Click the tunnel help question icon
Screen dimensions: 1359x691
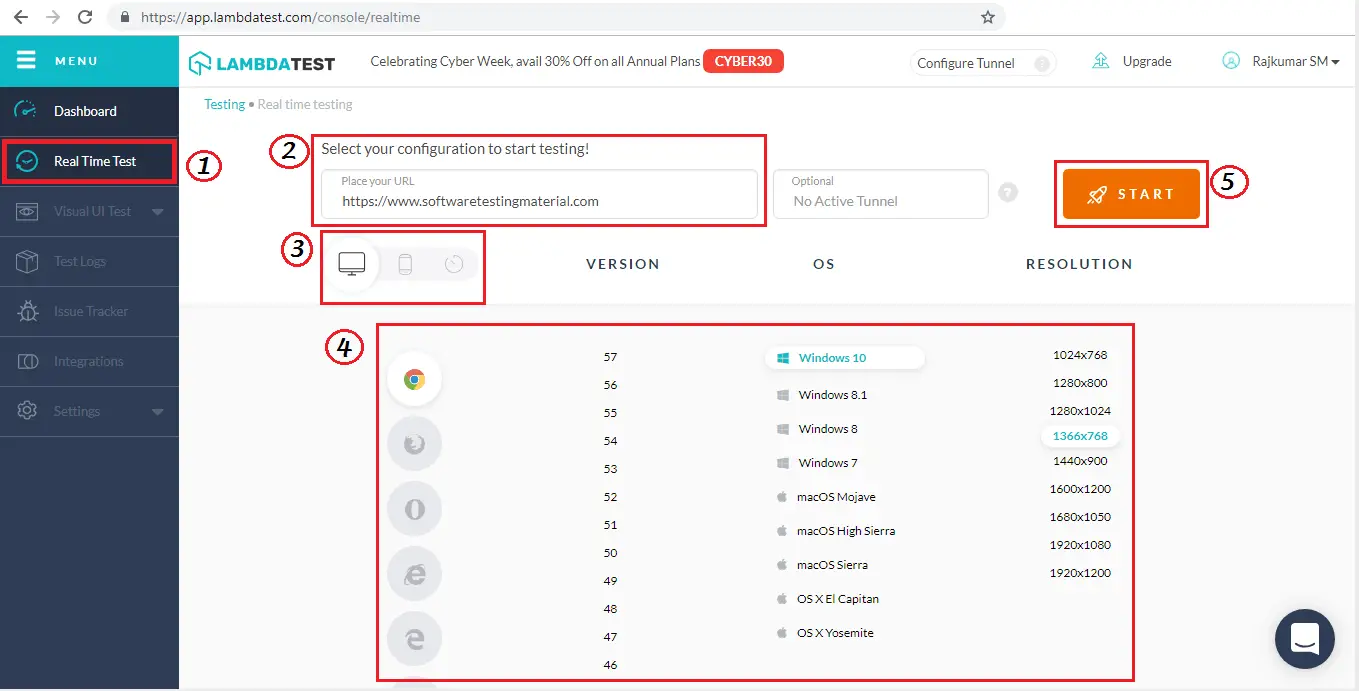point(1008,192)
